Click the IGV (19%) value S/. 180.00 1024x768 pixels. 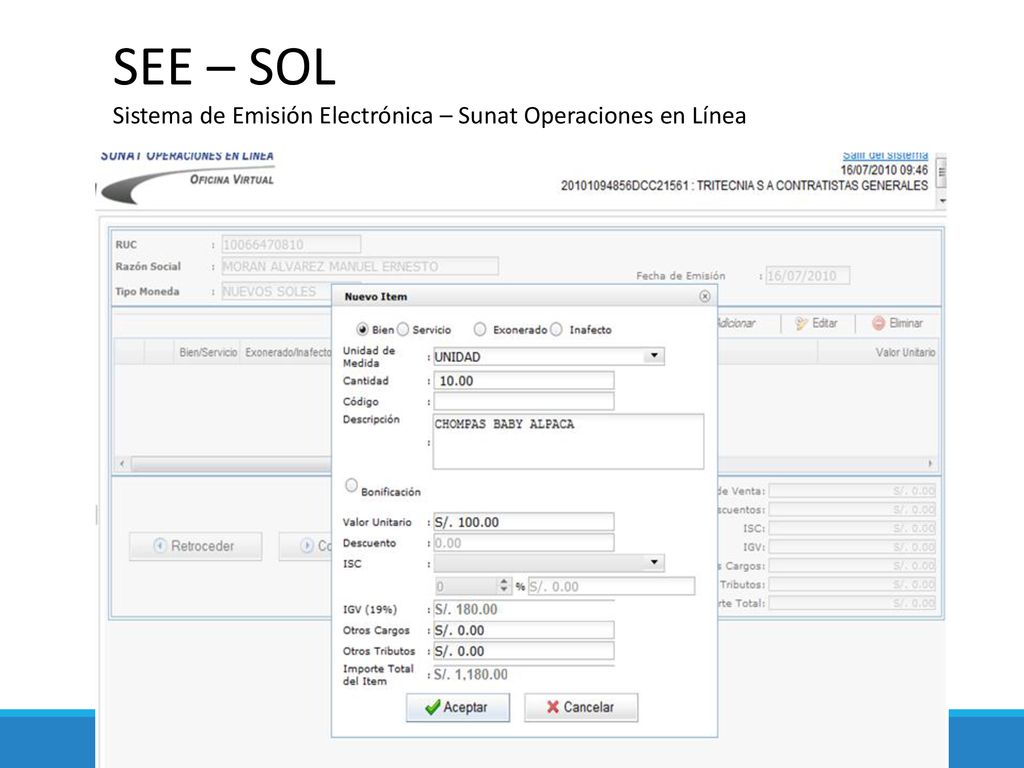[466, 610]
